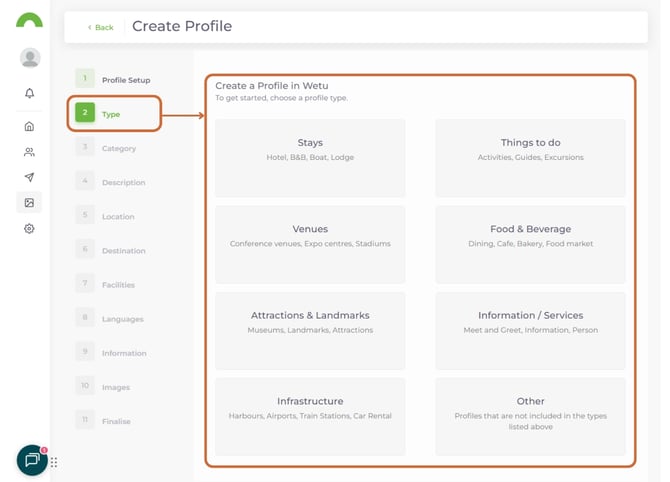Select the image gallery sidebar icon
This screenshot has width=670, height=482.
point(30,203)
